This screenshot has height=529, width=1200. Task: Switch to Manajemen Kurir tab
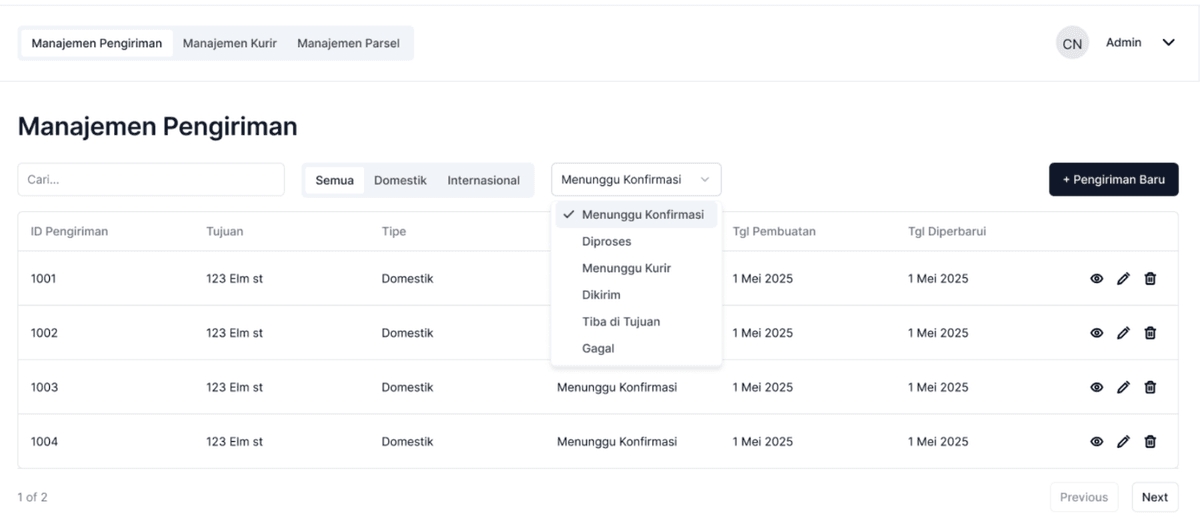tap(230, 43)
